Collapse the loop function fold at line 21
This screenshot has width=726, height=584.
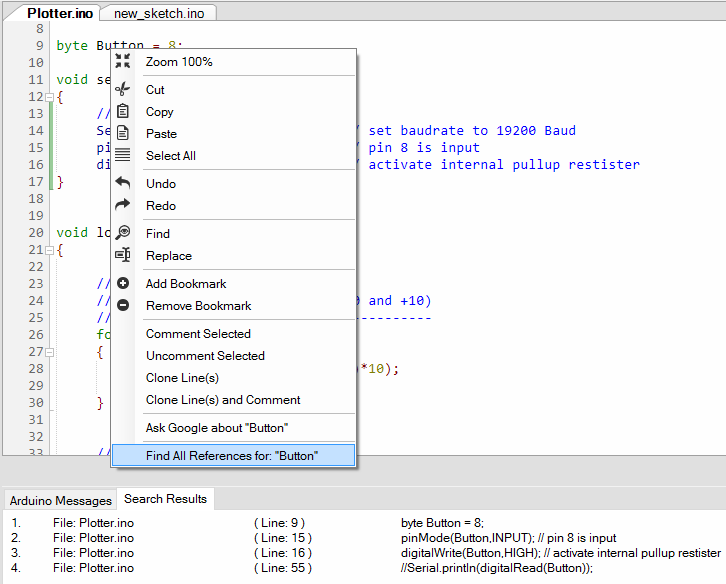point(49,250)
